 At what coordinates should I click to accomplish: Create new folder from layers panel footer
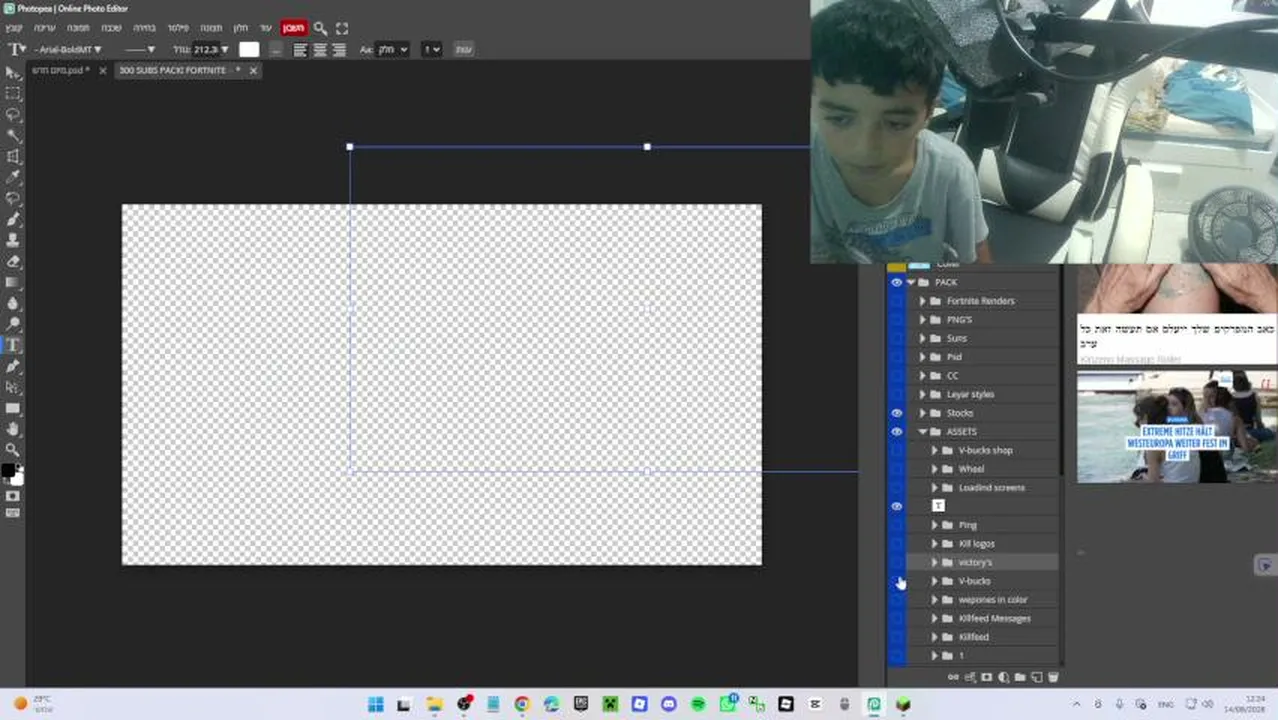[1020, 677]
